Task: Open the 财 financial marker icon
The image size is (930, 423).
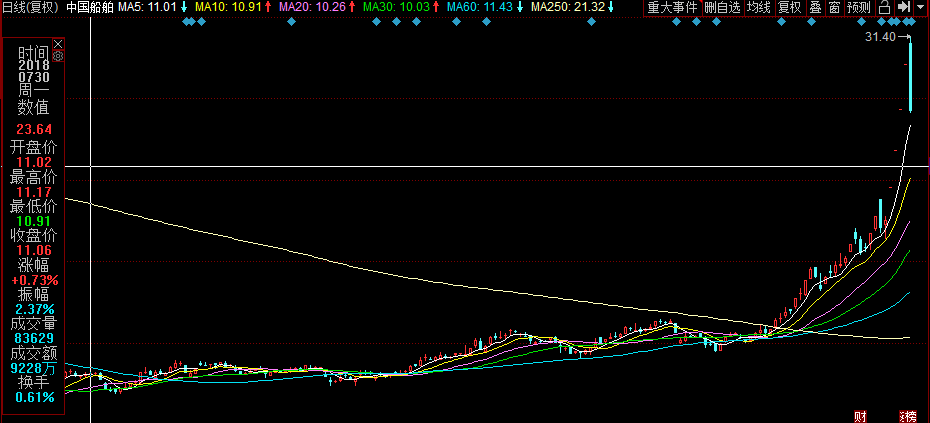Action: (x=861, y=416)
